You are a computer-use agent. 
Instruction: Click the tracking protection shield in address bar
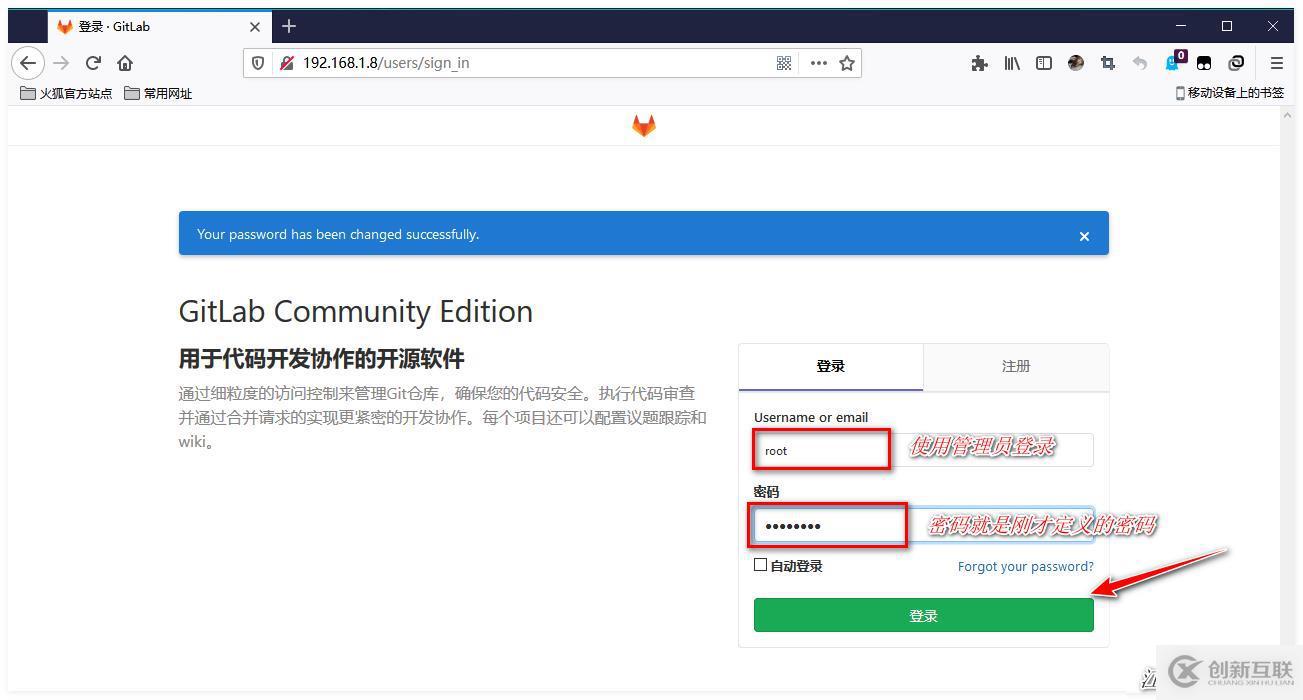[x=258, y=62]
